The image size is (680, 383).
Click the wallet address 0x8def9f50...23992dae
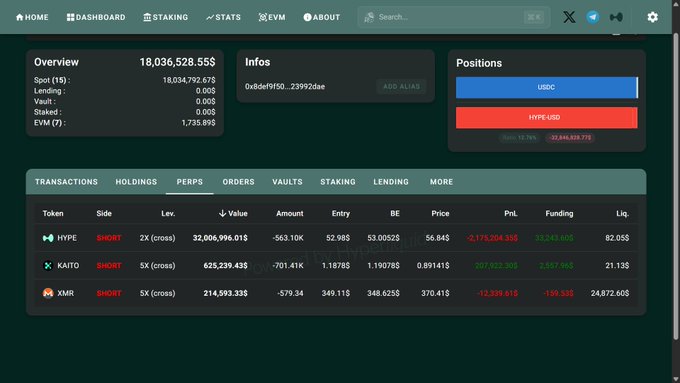pos(285,86)
